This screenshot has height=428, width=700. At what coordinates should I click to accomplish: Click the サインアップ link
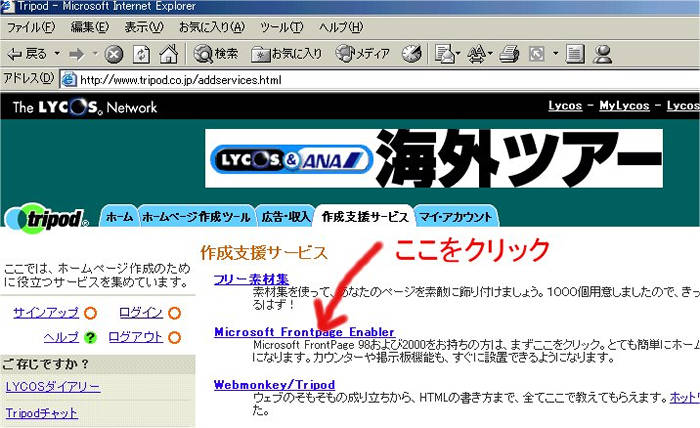coord(46,312)
